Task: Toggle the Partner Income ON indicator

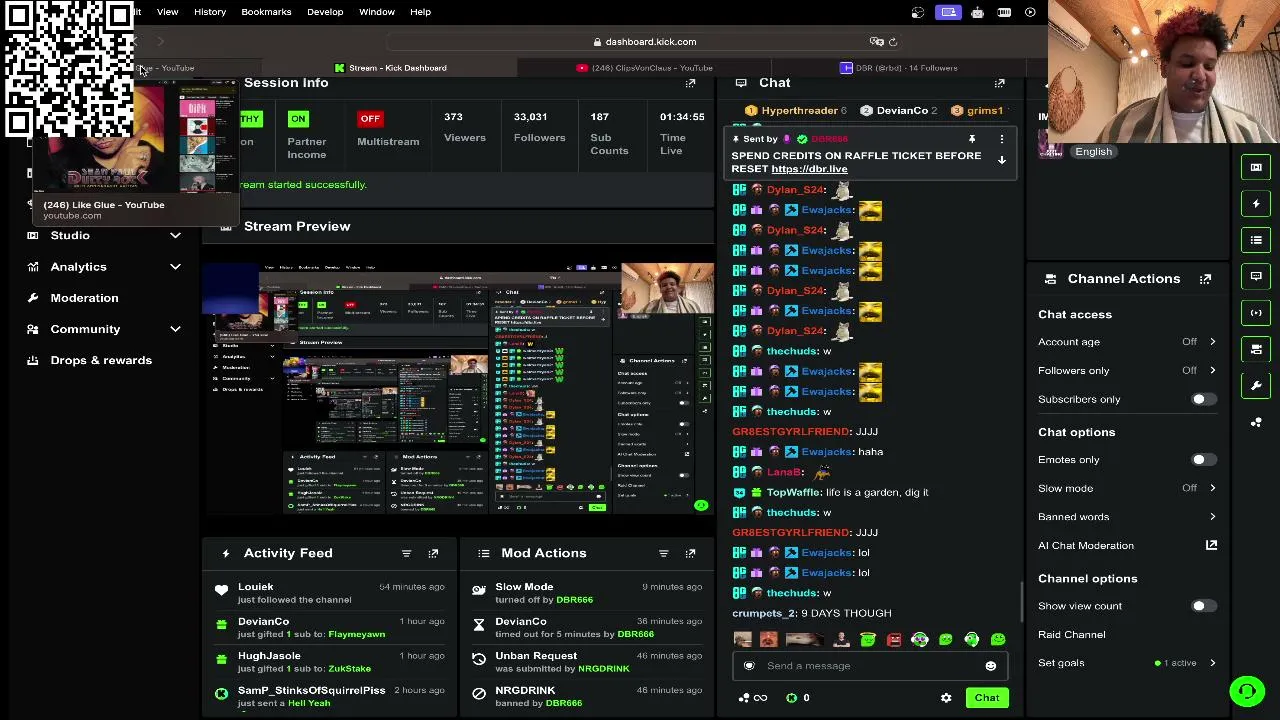Action: (298, 118)
